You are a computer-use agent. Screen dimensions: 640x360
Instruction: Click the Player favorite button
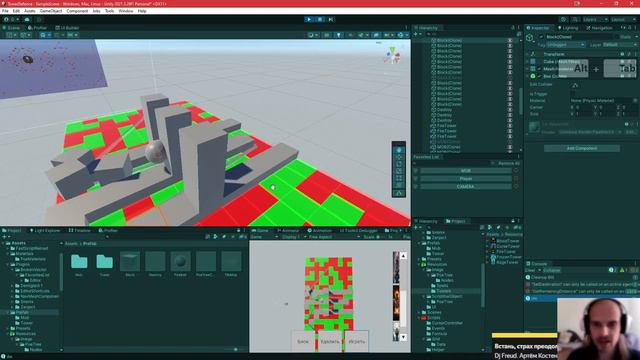[x=466, y=178]
